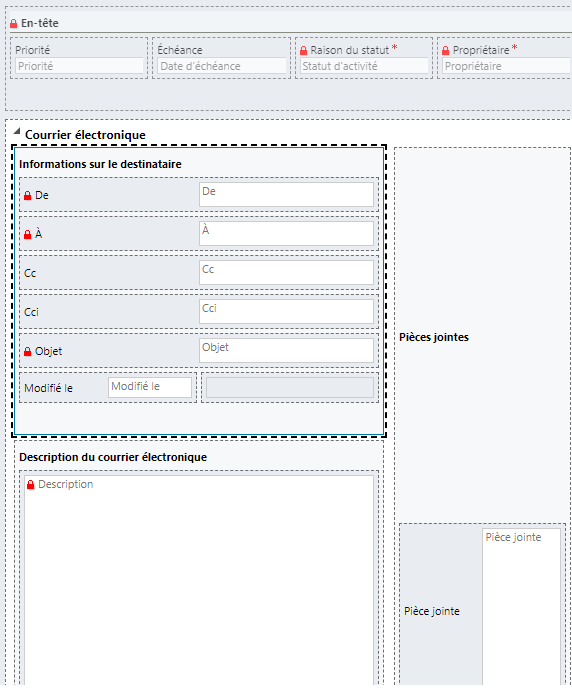Select the Description du courrier électronique heading

pyautogui.click(x=113, y=457)
